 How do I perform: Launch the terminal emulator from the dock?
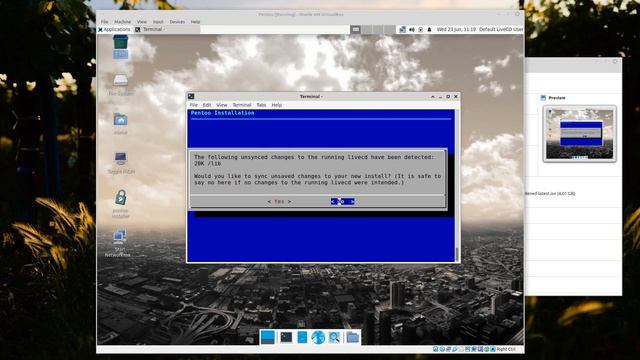(x=286, y=337)
